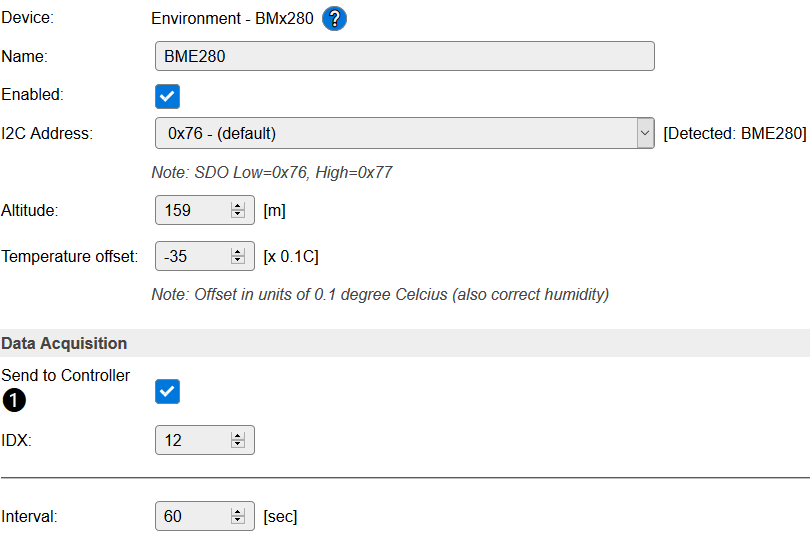
Task: Click the Detected: BME280 status text
Action: (735, 133)
